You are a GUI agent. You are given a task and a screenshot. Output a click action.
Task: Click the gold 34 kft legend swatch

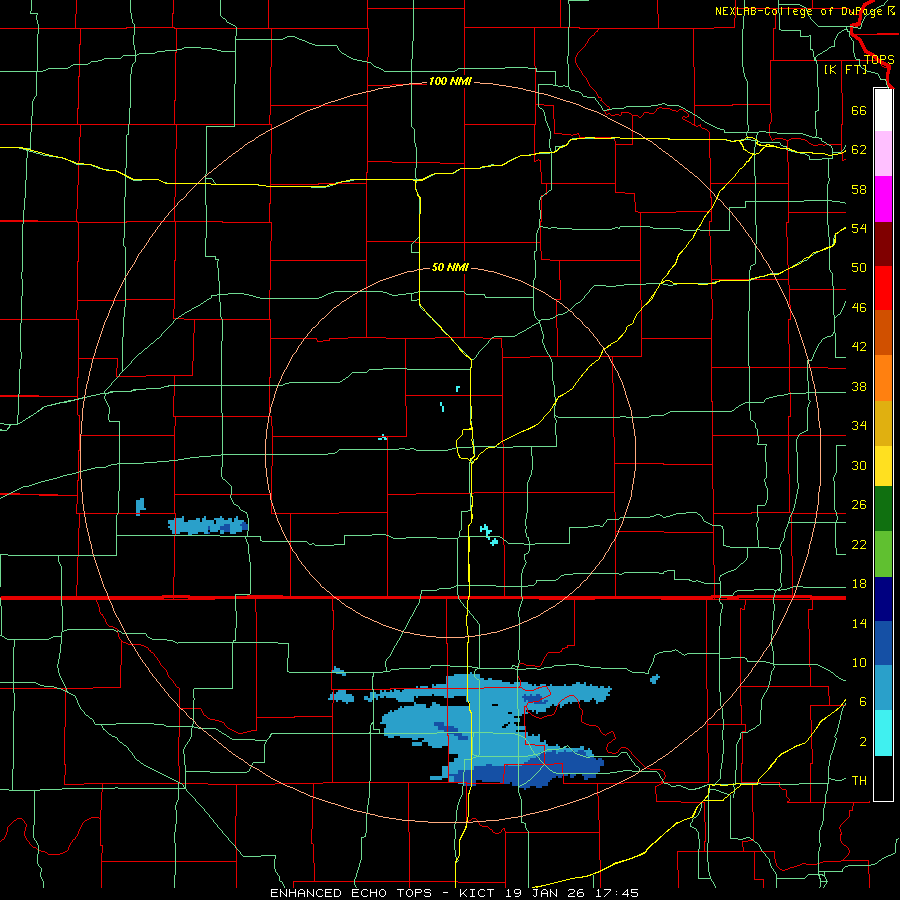[x=883, y=423]
